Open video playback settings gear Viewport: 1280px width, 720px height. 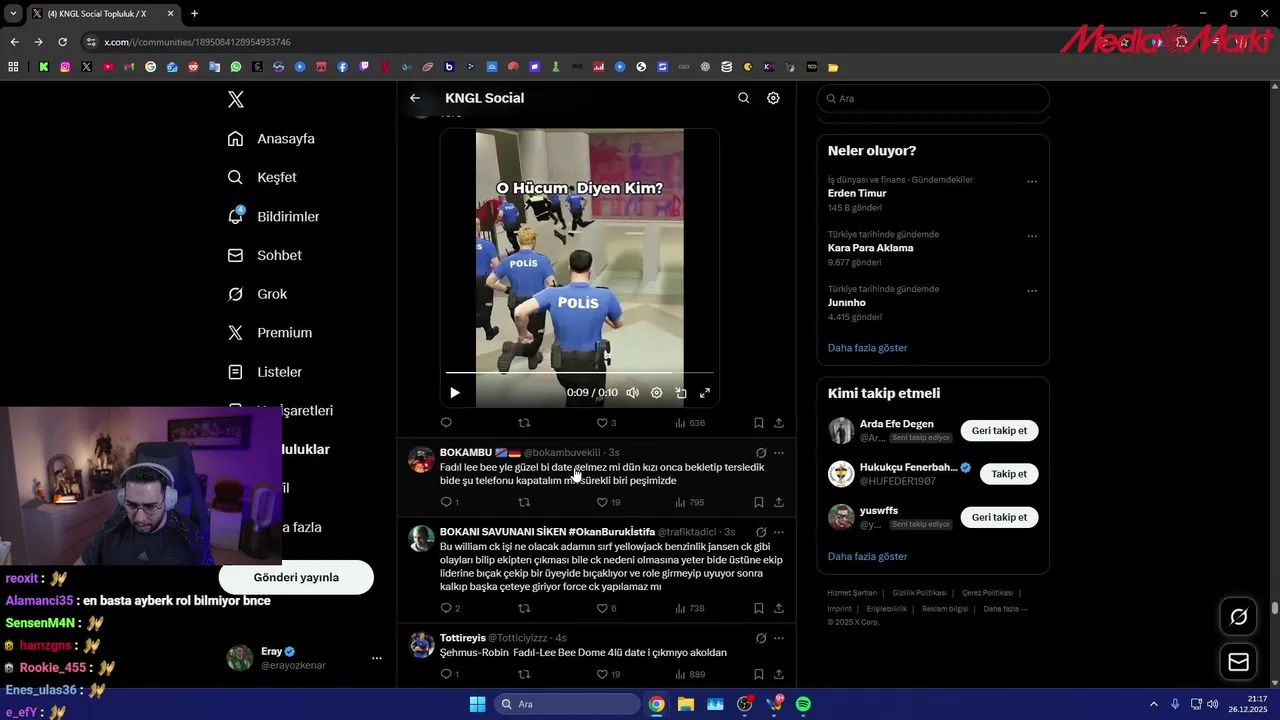click(656, 393)
